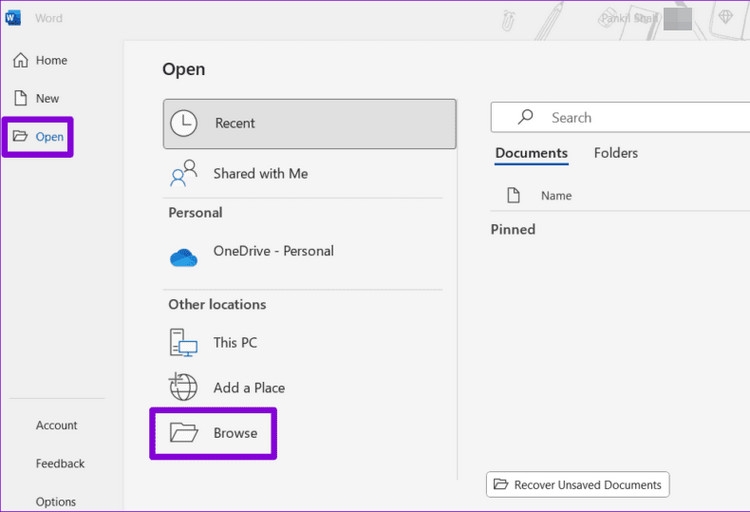The width and height of the screenshot is (750, 512).
Task: Click the Word app logo icon
Action: [13, 18]
